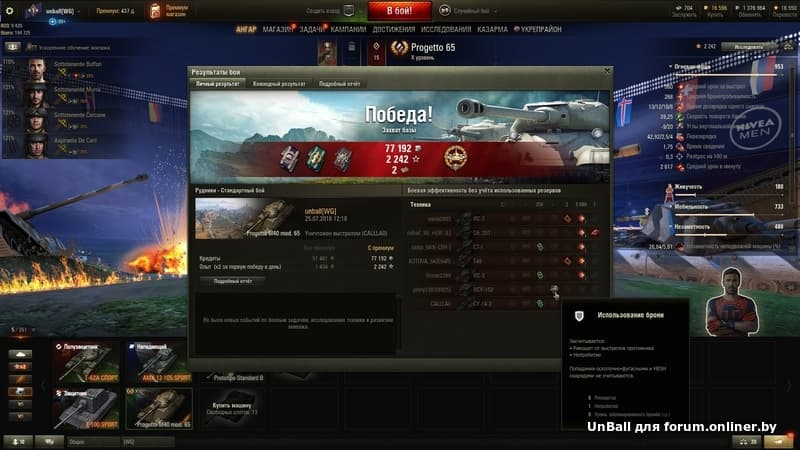Click the red В бой! button

[399, 11]
